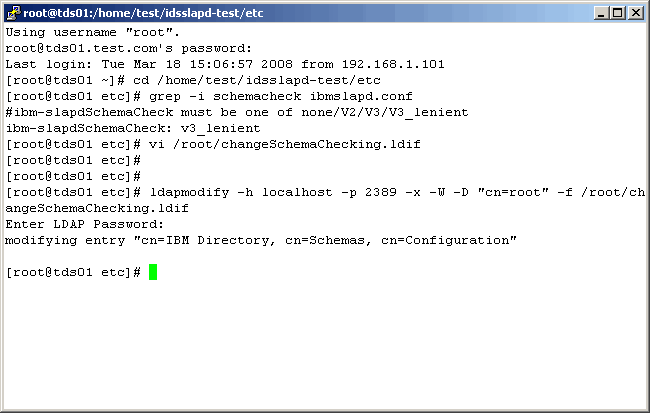650x413 pixels.
Task: Click the green terminal cursor block
Action: [x=153, y=273]
